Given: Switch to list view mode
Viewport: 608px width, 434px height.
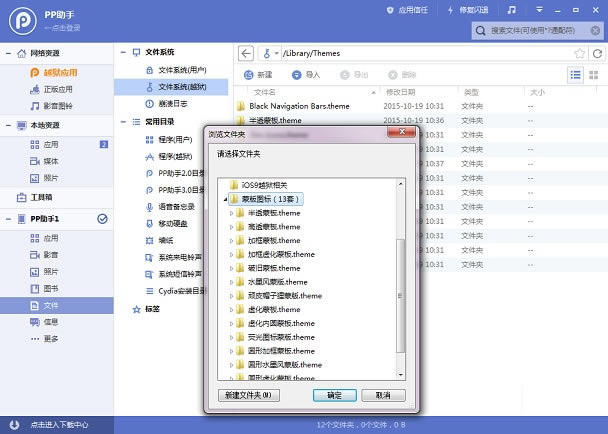Looking at the screenshot, I should (x=575, y=75).
